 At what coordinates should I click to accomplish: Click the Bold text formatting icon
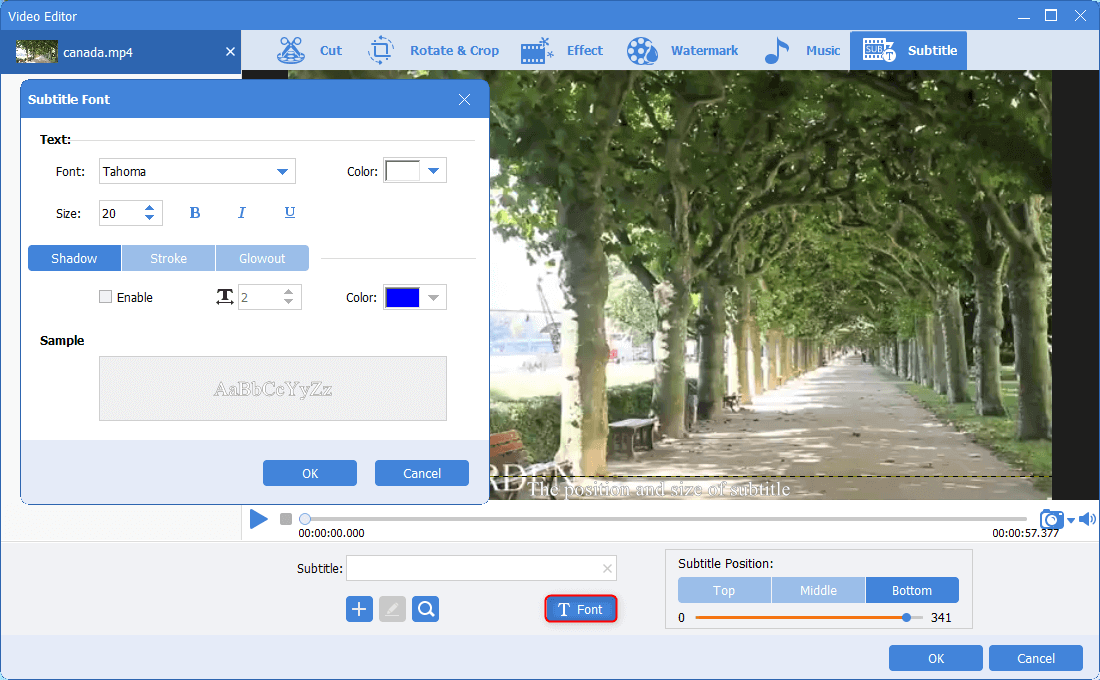195,213
